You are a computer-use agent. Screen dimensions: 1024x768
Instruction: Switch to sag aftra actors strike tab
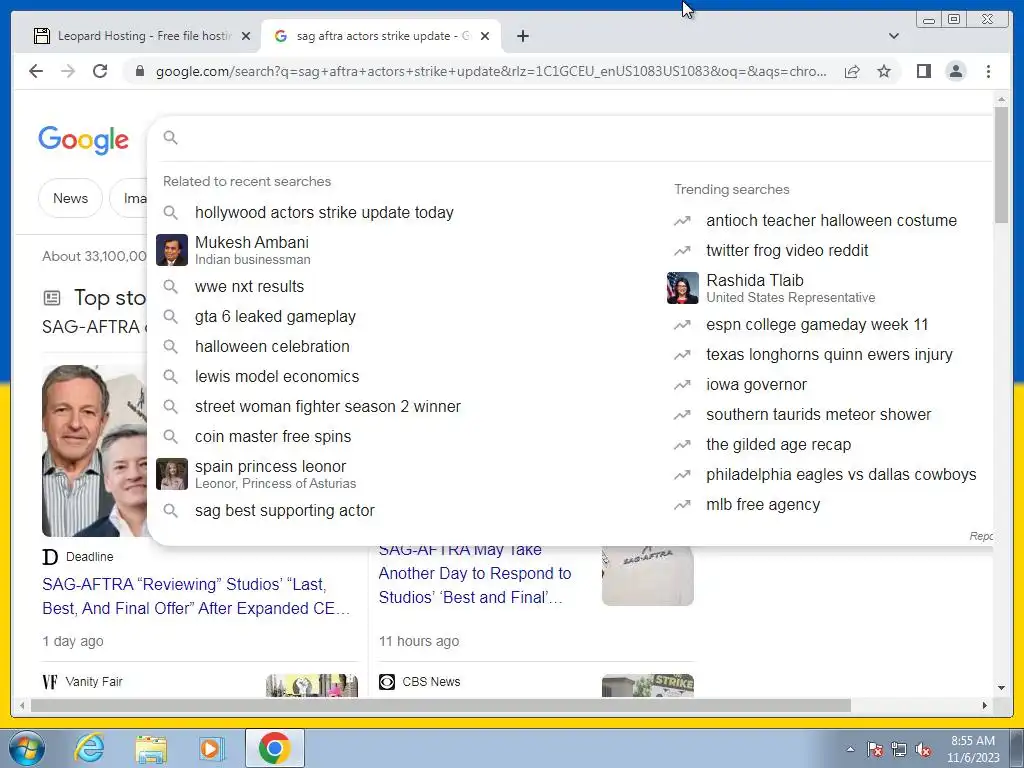pos(381,36)
